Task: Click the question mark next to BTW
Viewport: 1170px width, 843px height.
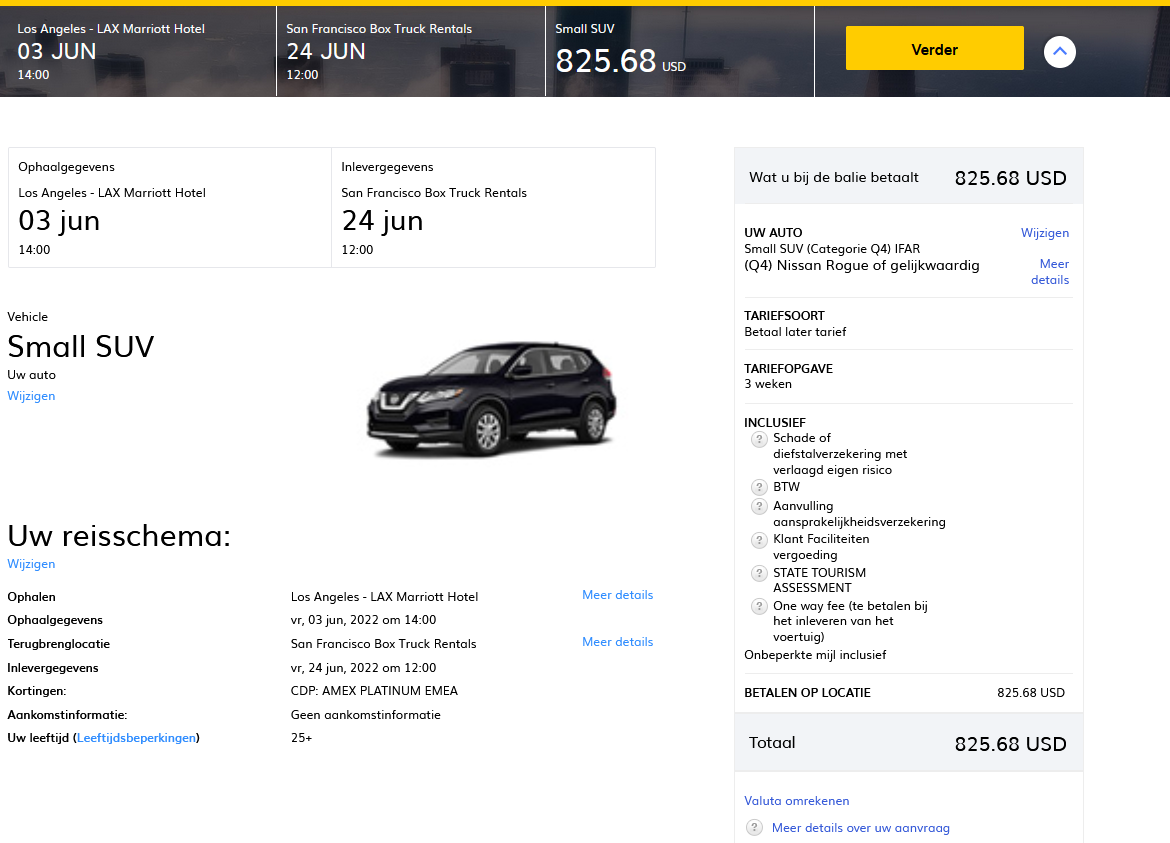Action: (759, 487)
